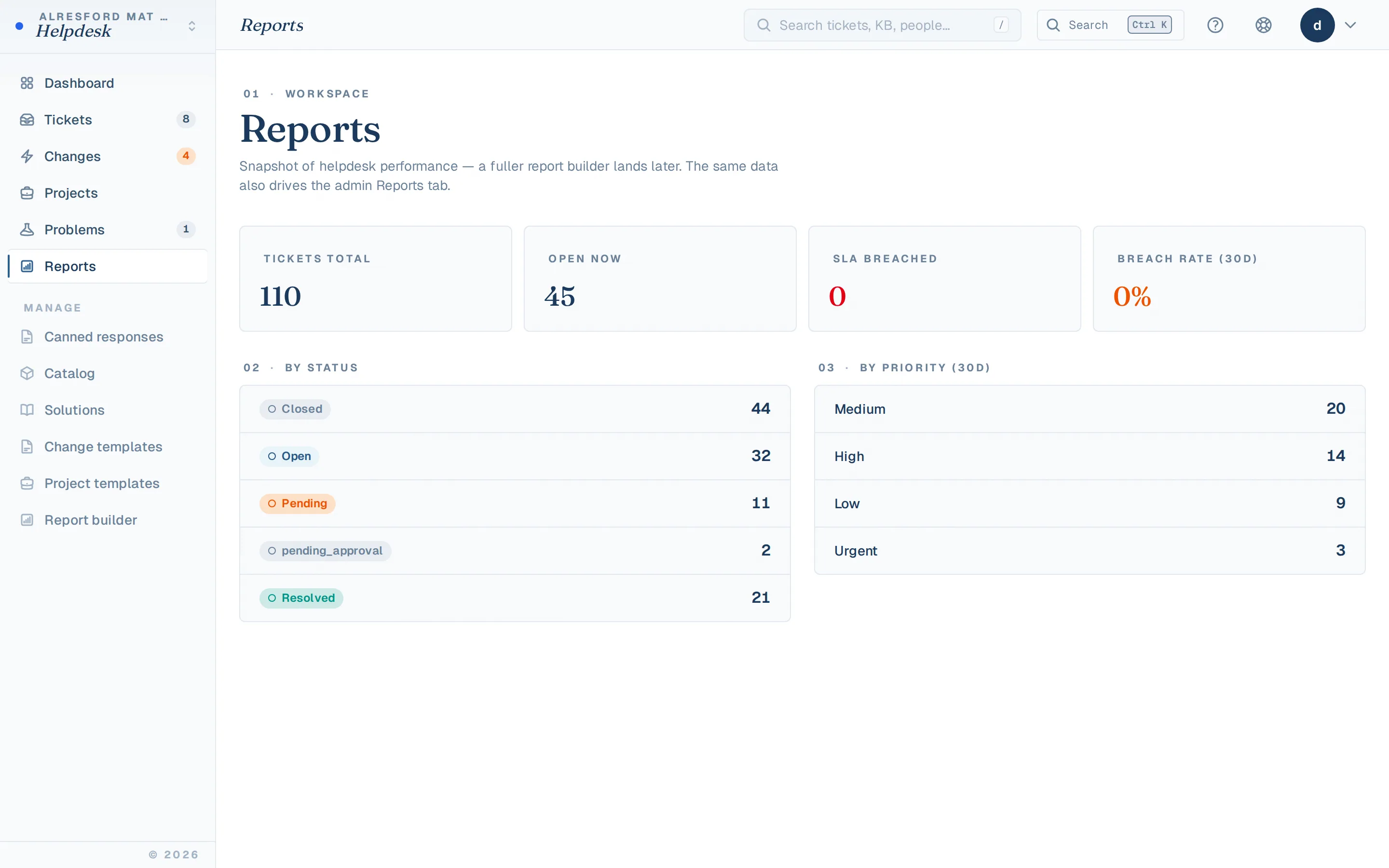Click the Closed count 44
1389x868 pixels.
pyautogui.click(x=761, y=409)
